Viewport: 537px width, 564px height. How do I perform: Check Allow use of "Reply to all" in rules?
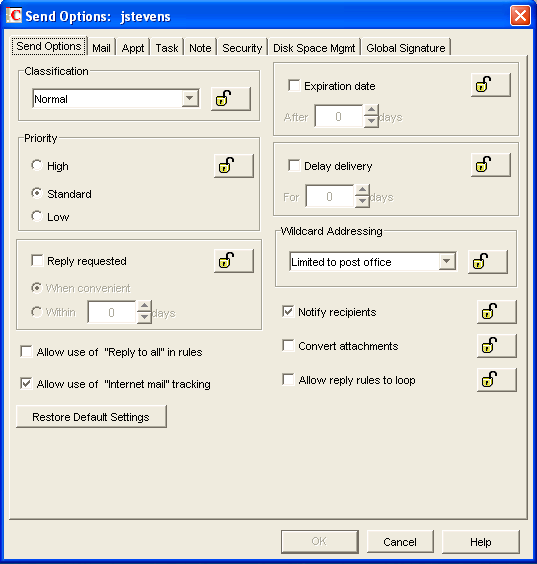(26, 351)
